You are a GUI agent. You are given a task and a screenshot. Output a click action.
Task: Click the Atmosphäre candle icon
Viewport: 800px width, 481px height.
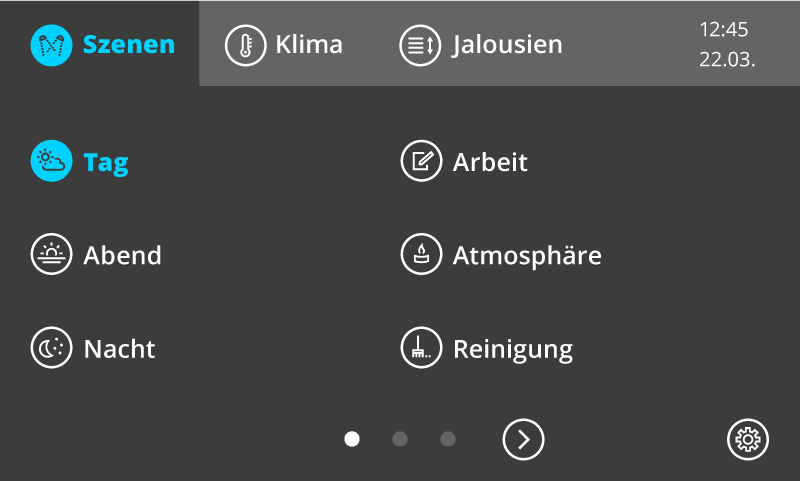(421, 255)
